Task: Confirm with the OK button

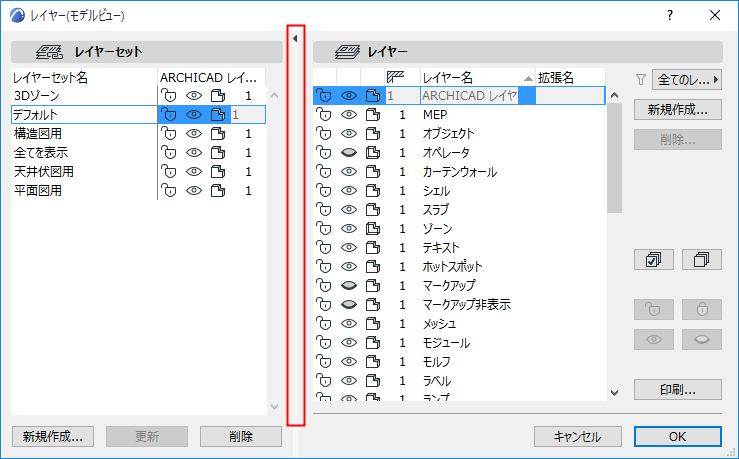Action: click(x=678, y=436)
